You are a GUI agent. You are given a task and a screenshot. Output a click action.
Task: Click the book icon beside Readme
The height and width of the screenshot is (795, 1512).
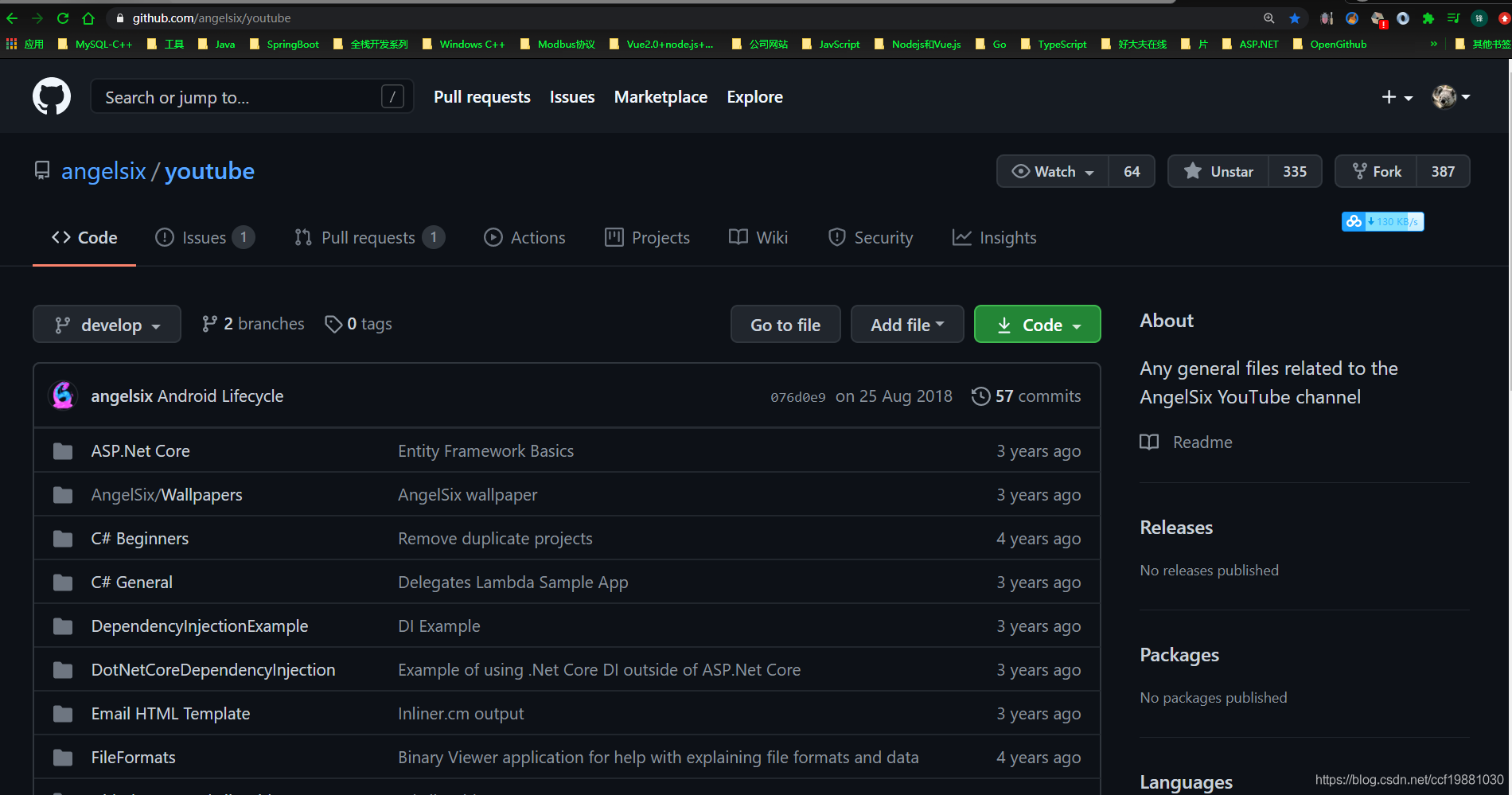1149,442
